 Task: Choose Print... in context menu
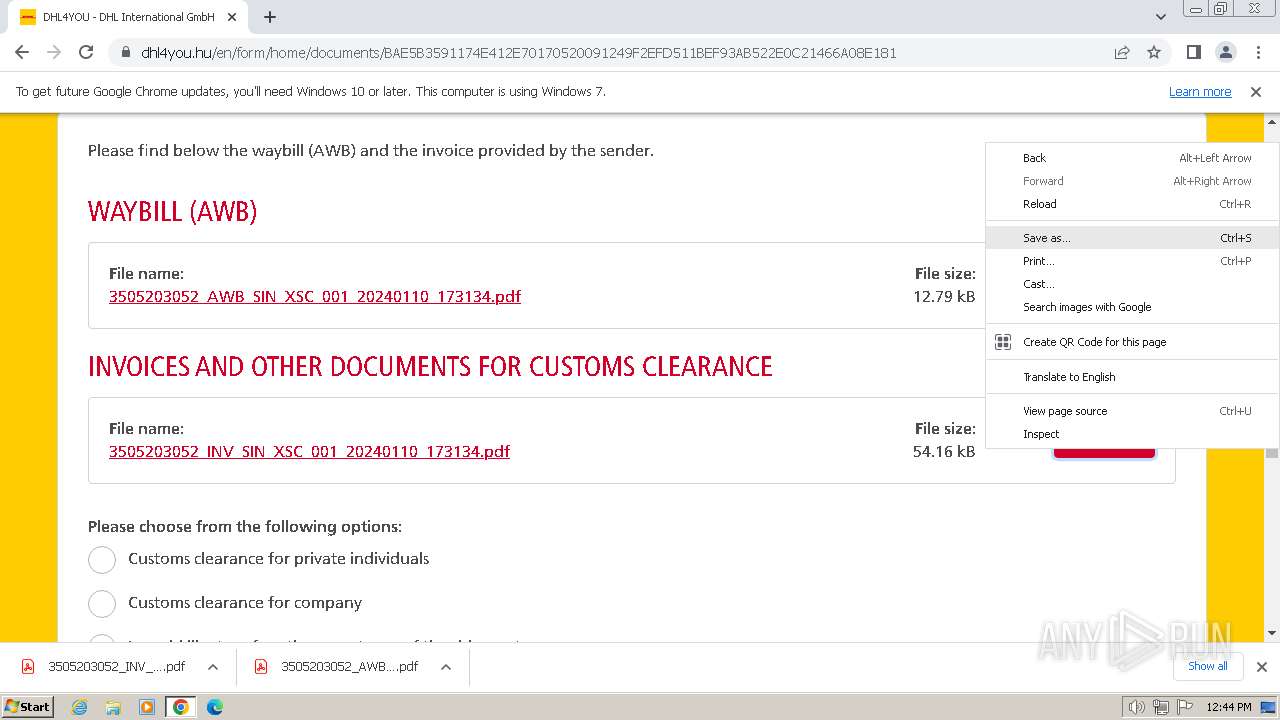click(x=1132, y=261)
